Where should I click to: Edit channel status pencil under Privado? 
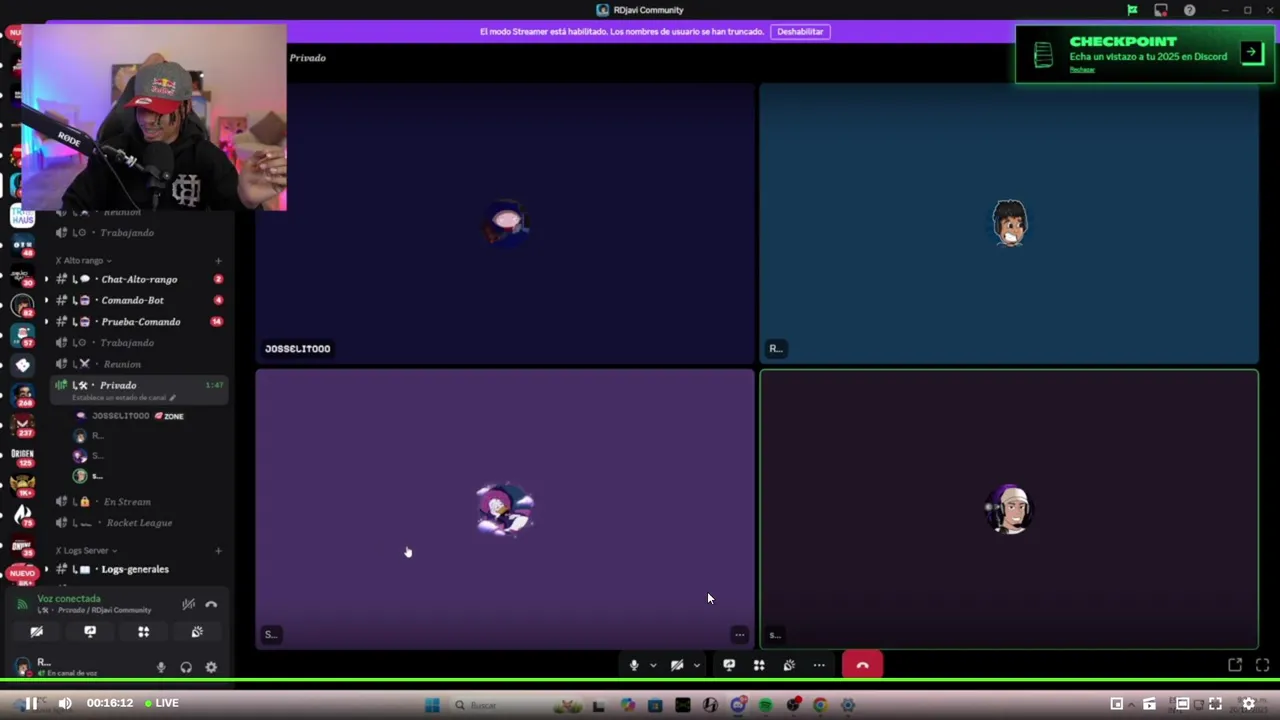[x=172, y=398]
